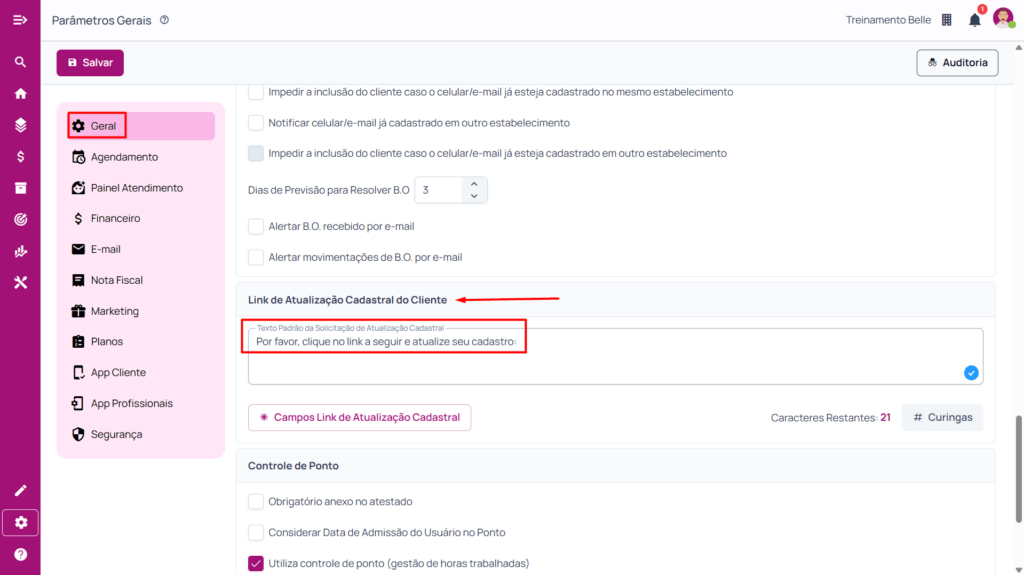Click the vertical page scrollbar

[1018, 451]
